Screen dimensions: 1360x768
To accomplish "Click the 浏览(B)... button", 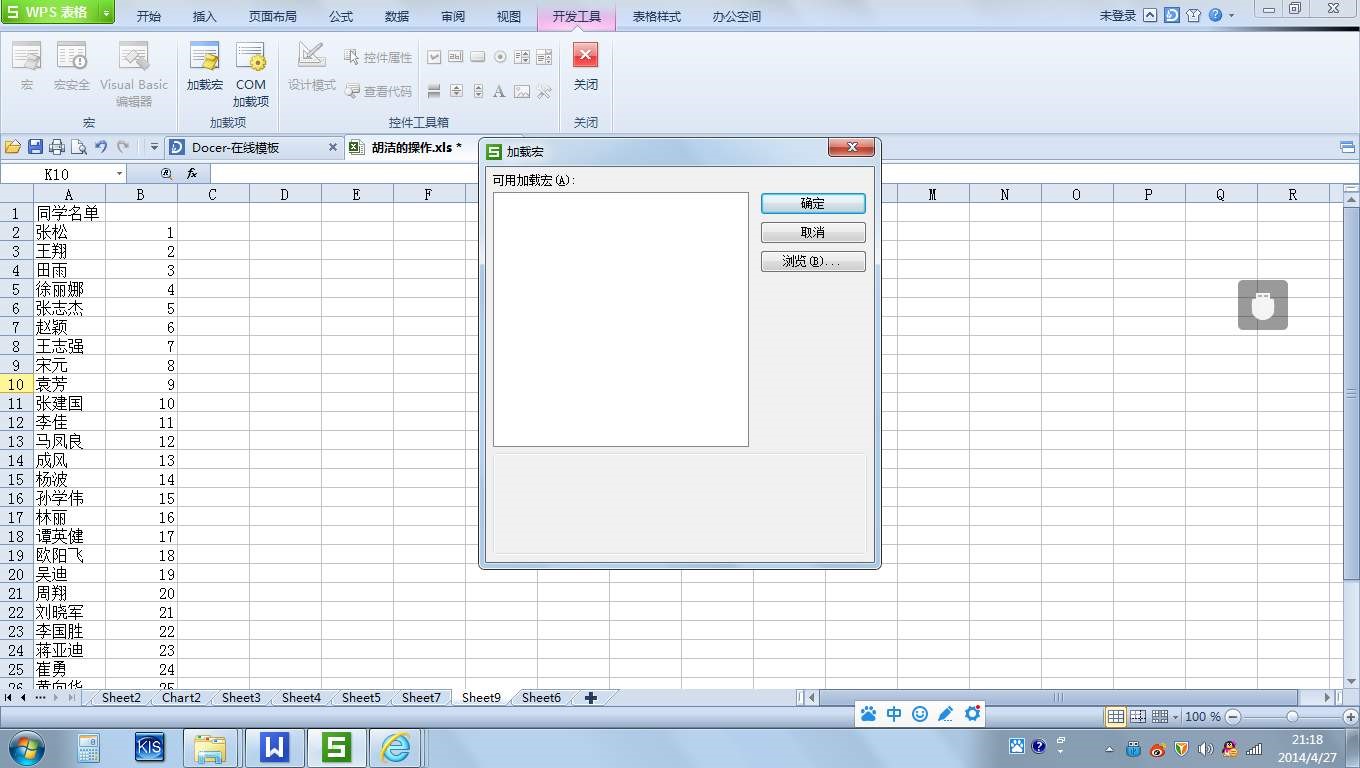I will click(x=813, y=261).
